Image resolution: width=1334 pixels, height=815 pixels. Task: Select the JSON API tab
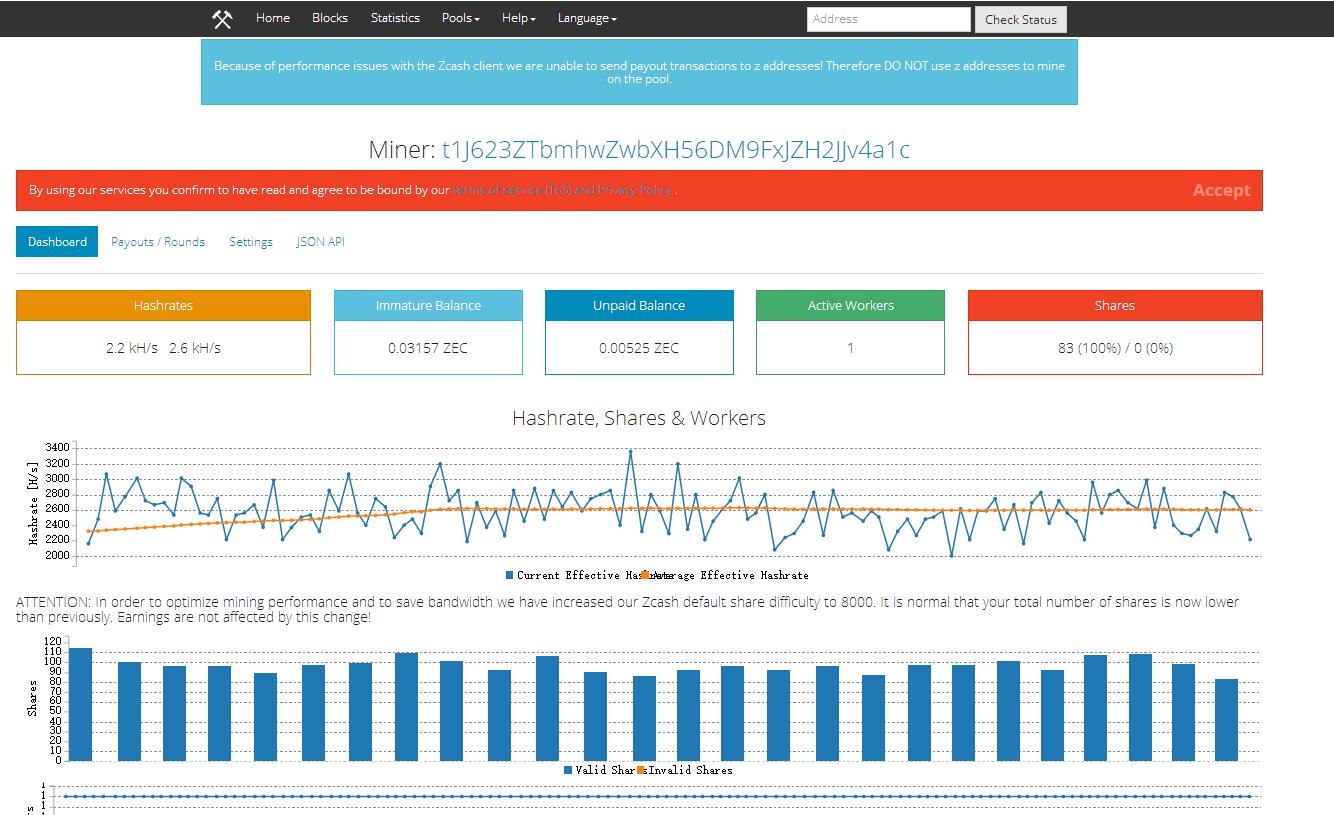pos(320,242)
